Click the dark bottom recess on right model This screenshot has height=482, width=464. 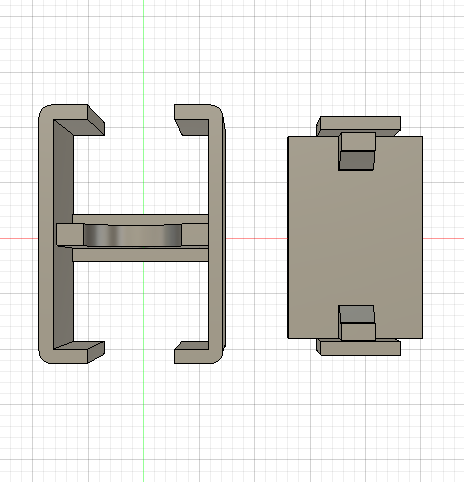(356, 314)
